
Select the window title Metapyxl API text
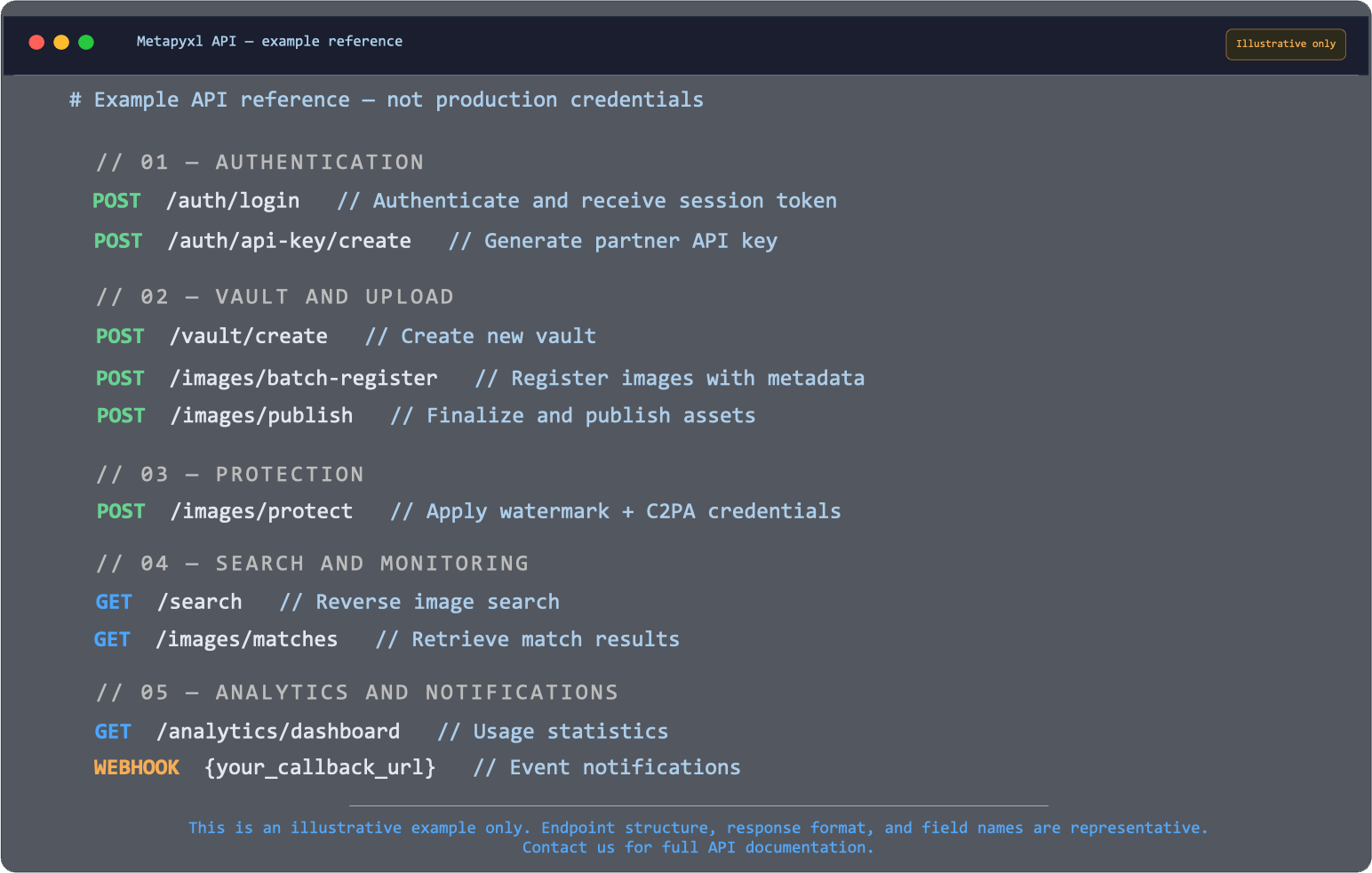pyautogui.click(x=269, y=41)
